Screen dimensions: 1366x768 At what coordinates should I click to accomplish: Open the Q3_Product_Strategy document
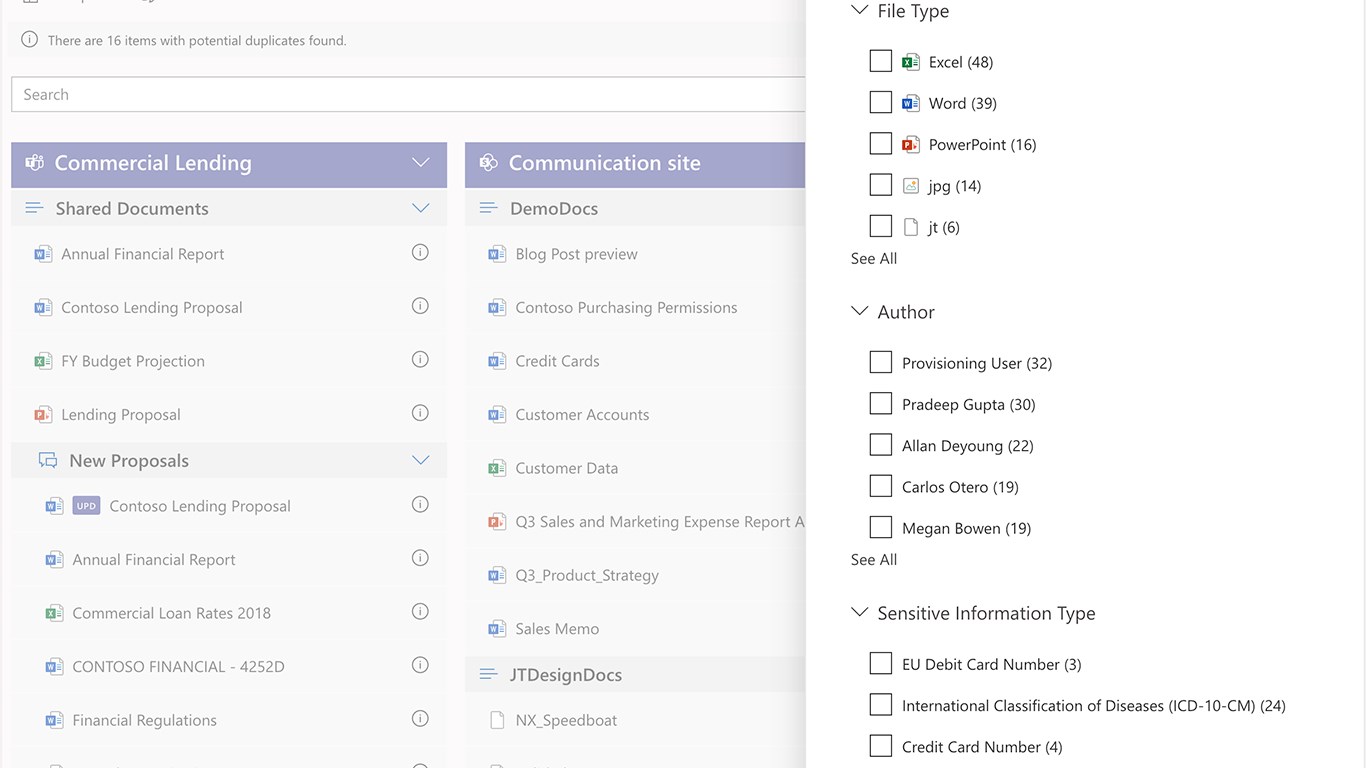pyautogui.click(x=587, y=575)
